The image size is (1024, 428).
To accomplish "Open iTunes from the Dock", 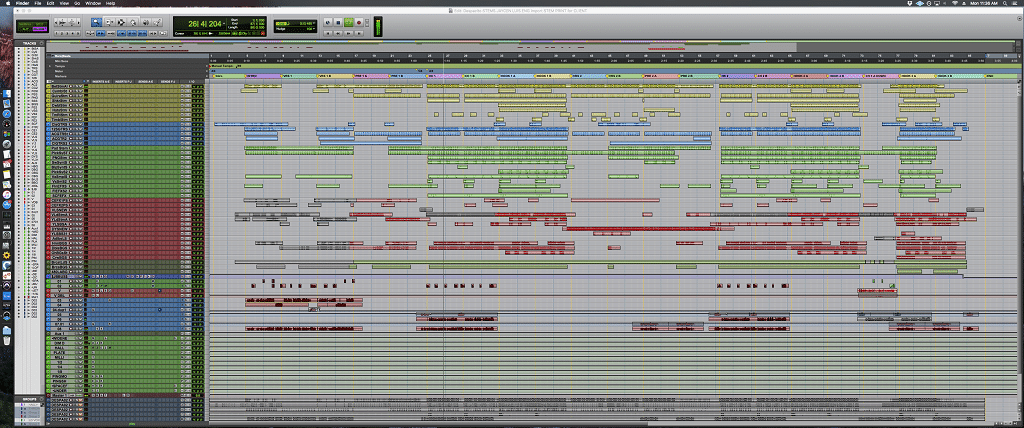I will tap(7, 194).
